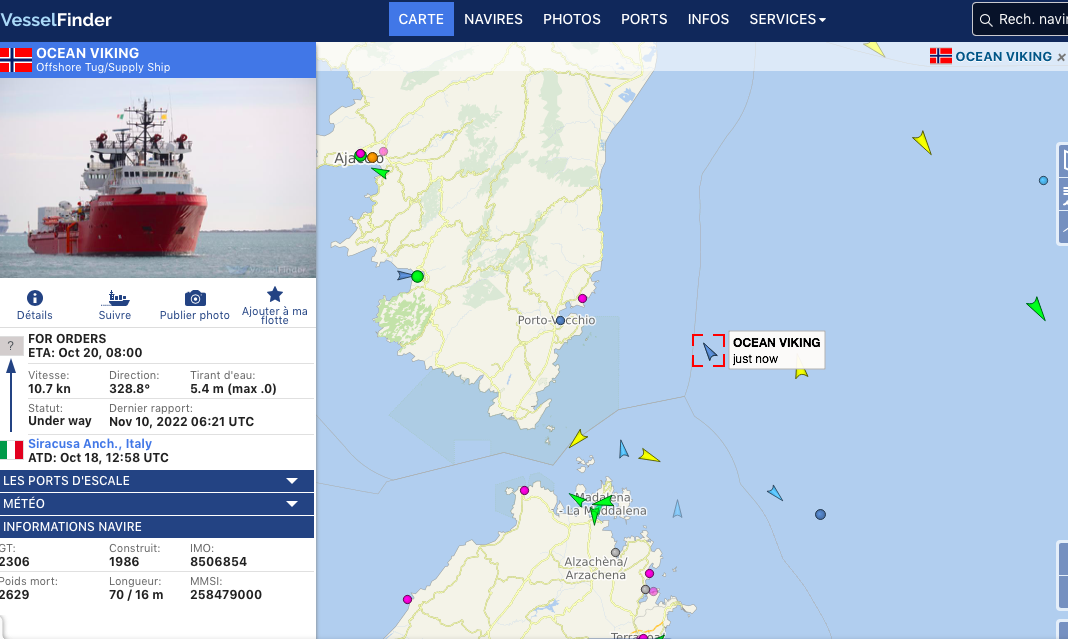Go to the Photos page

point(572,19)
